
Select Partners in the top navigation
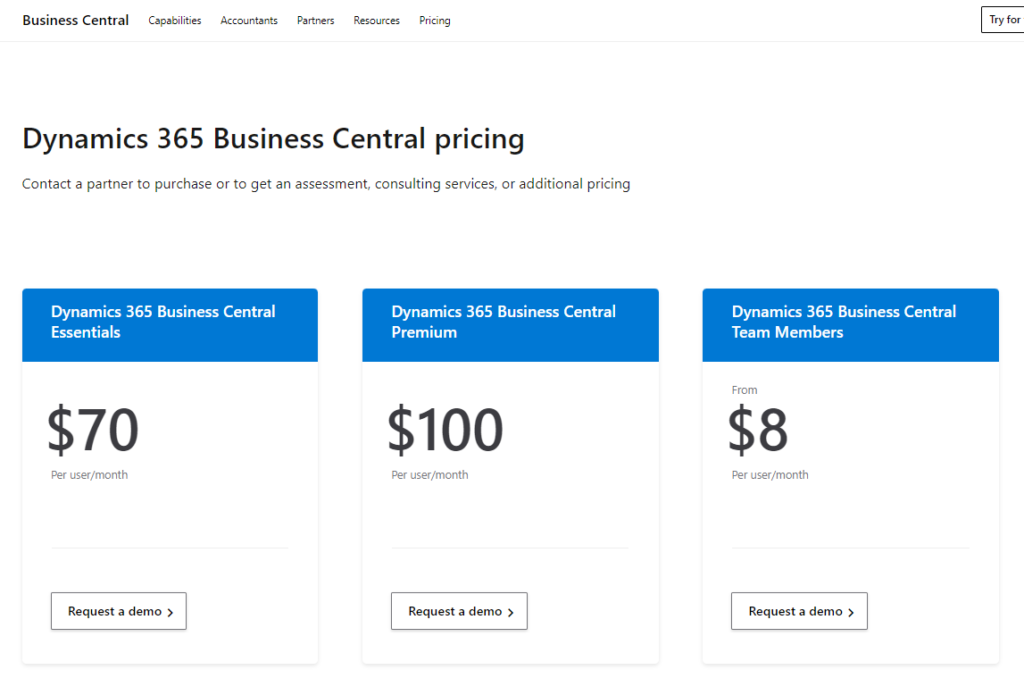[315, 20]
